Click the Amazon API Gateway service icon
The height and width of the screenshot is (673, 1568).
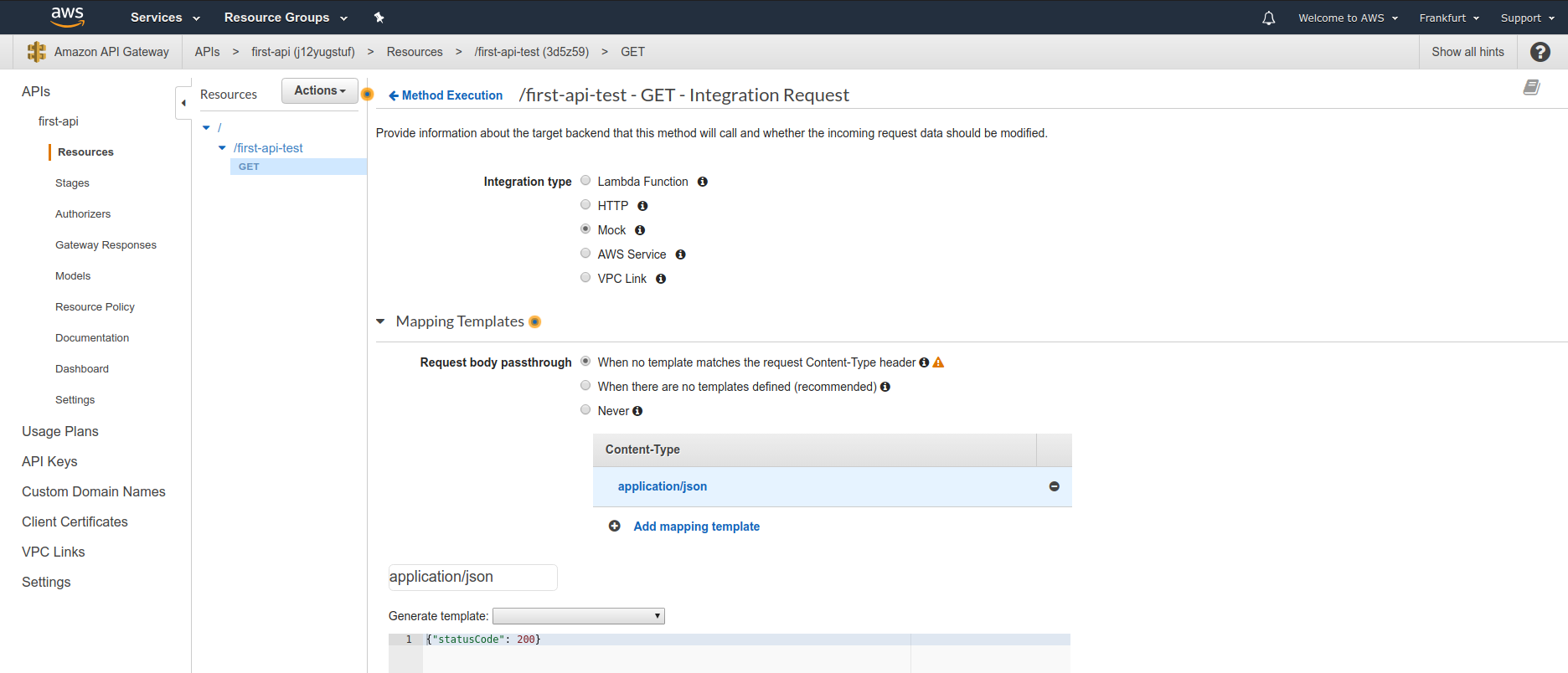tap(37, 52)
